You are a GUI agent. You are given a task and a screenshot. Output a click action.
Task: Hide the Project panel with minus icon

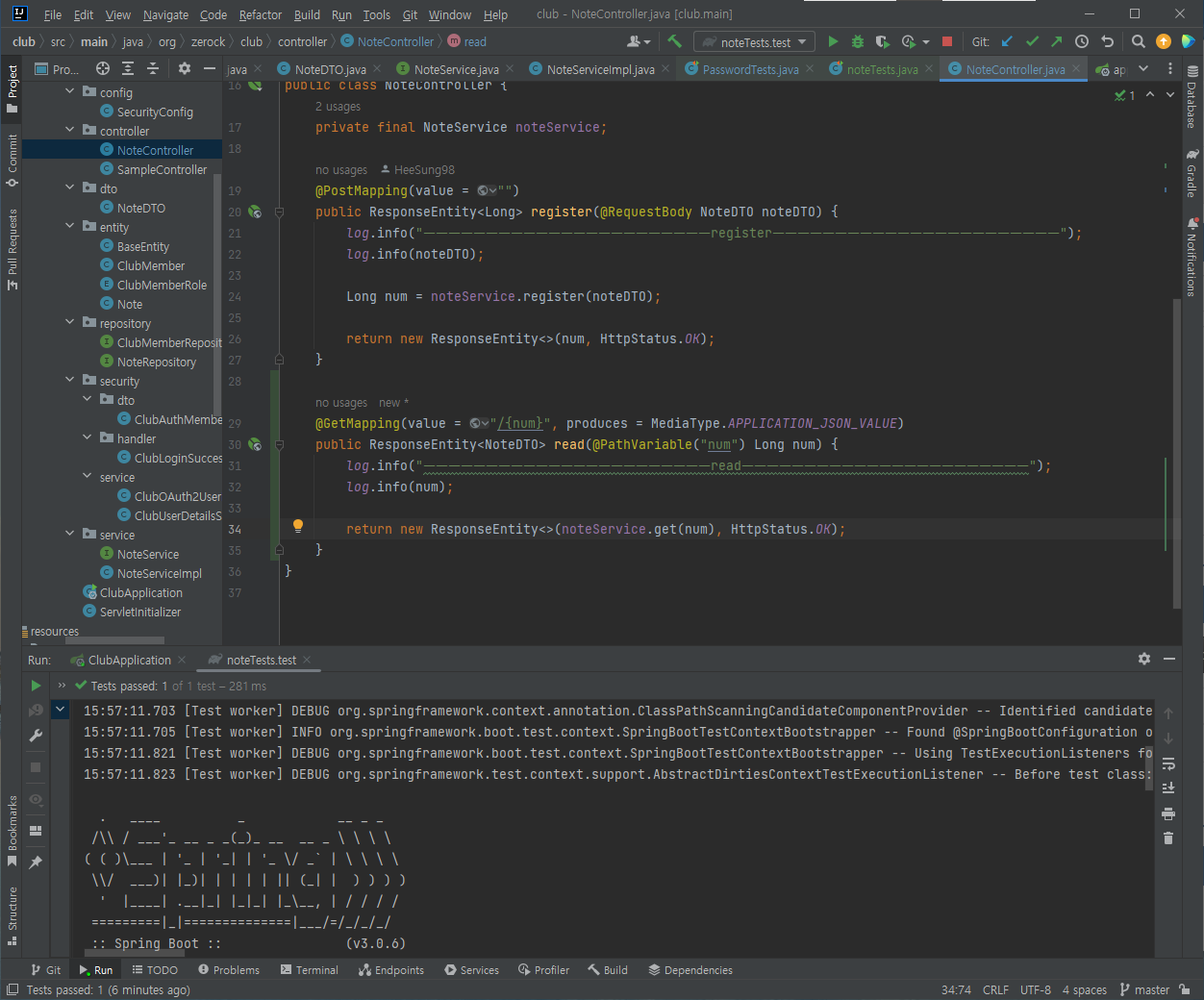tap(209, 68)
